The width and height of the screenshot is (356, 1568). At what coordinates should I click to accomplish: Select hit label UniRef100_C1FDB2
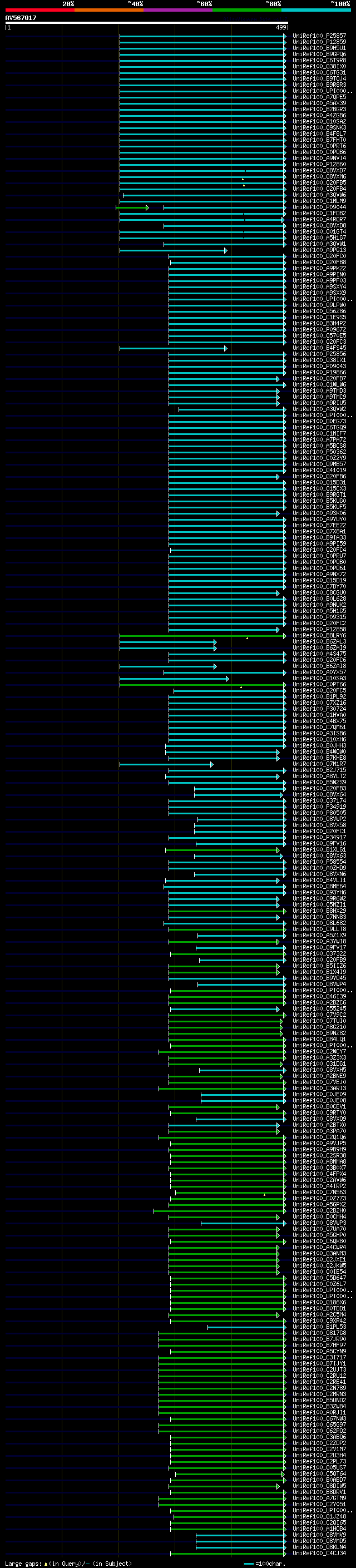tap(319, 213)
